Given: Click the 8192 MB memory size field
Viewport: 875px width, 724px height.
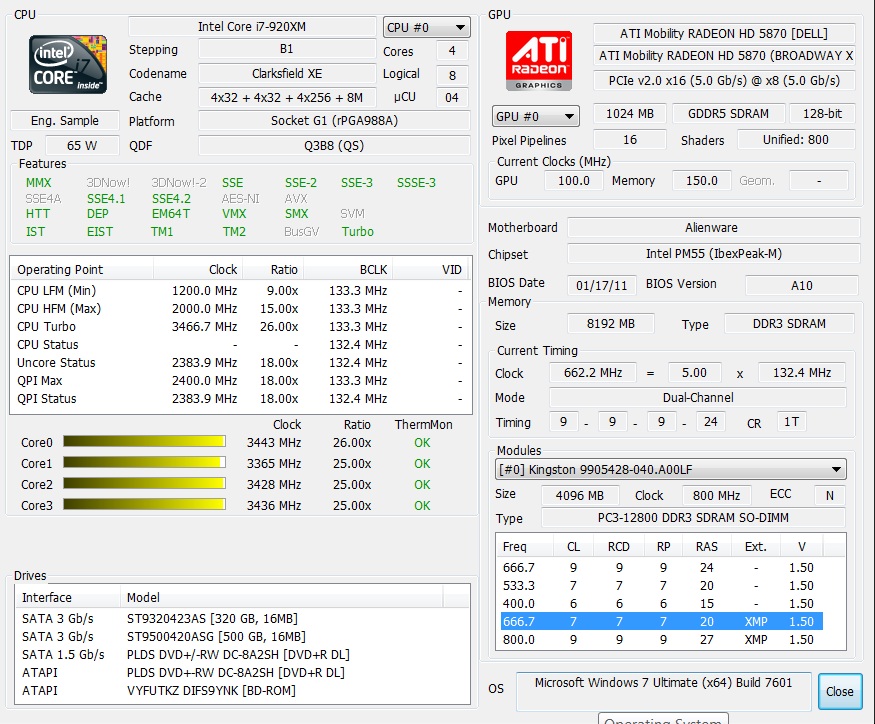Looking at the screenshot, I should pos(610,324).
